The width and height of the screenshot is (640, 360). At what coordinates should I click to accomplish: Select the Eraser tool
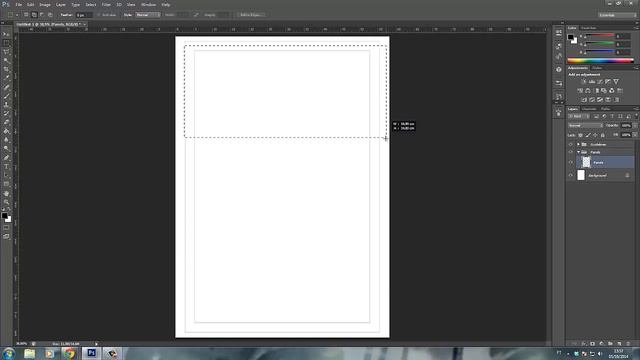(x=6, y=122)
